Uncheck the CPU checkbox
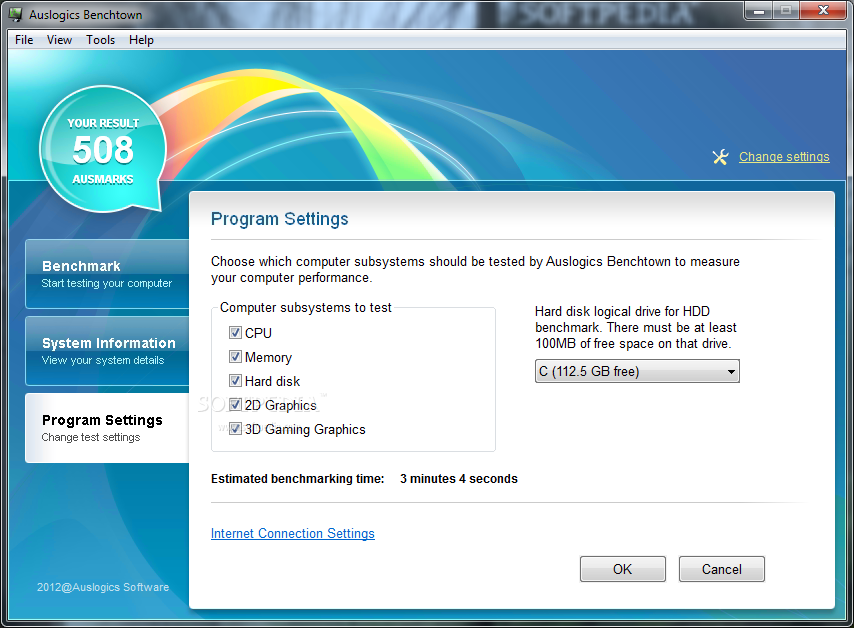Image resolution: width=854 pixels, height=628 pixels. [x=235, y=332]
